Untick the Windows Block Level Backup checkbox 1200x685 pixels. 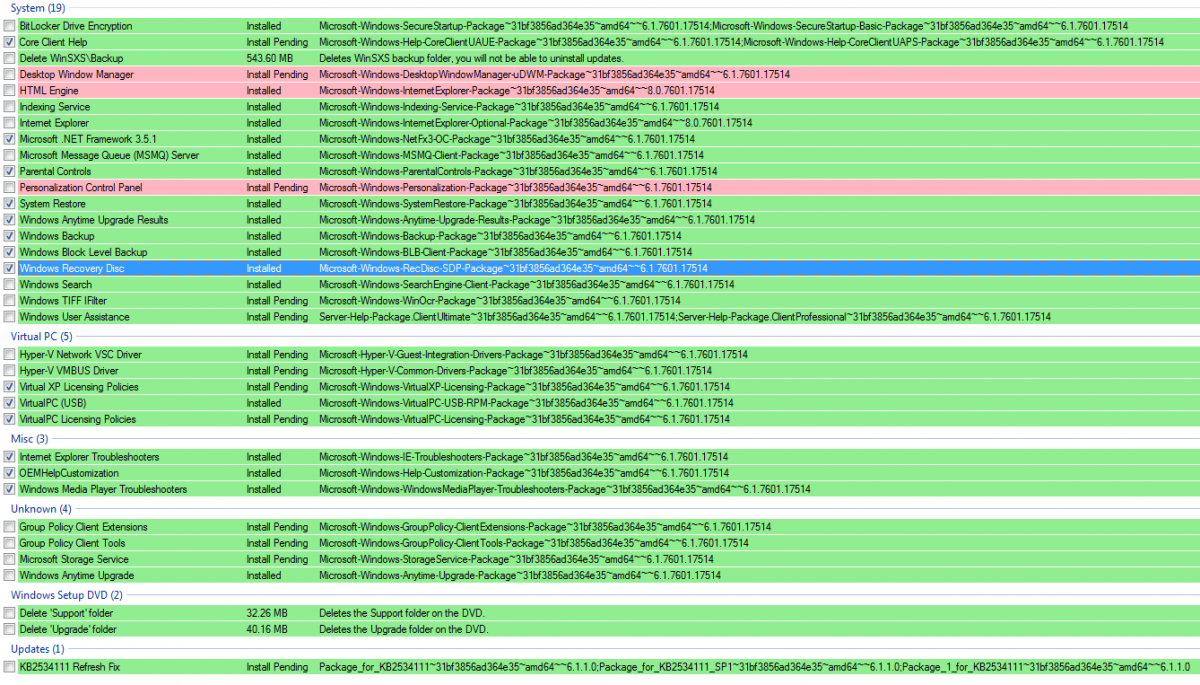10,252
